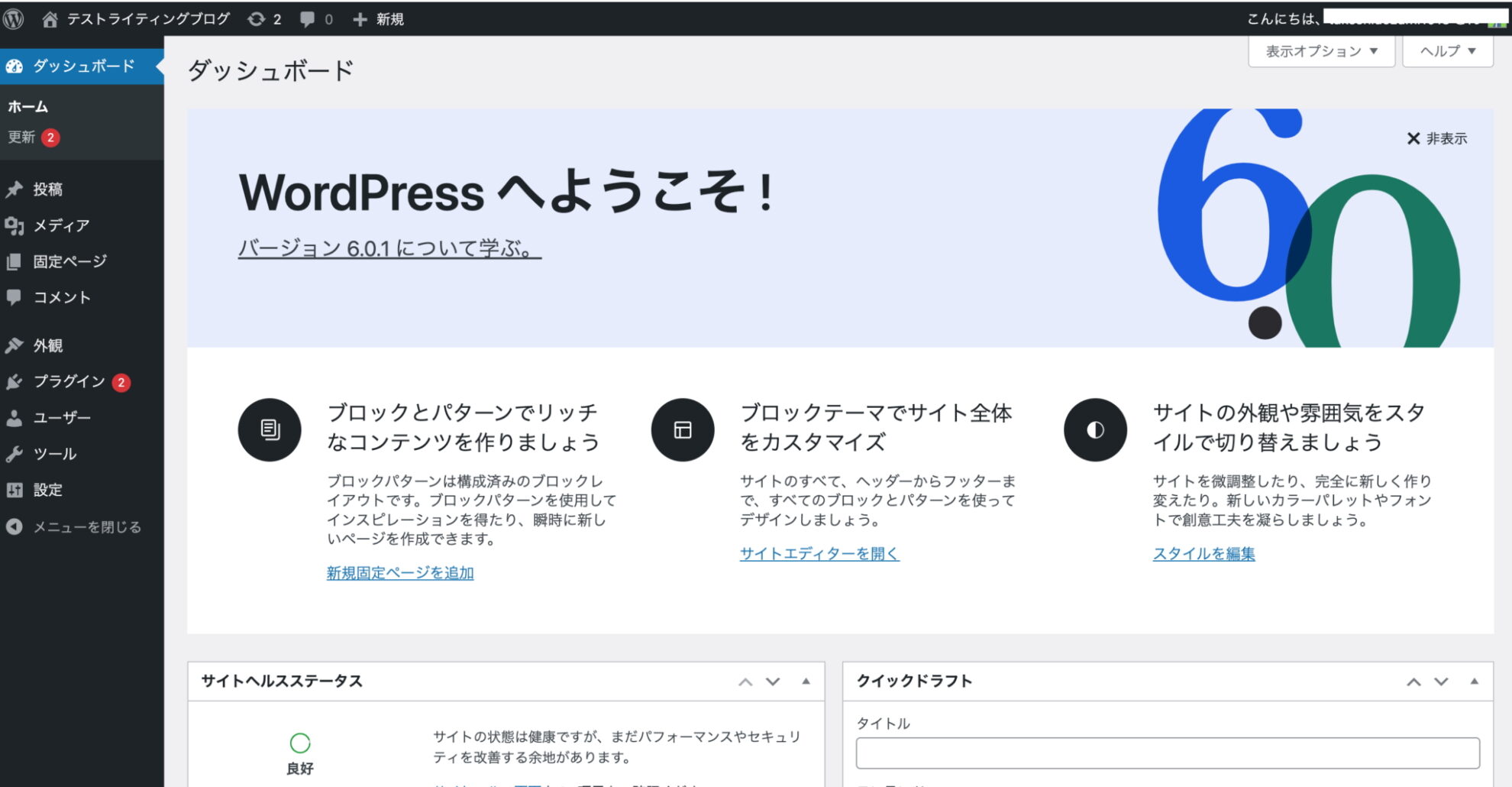Click the plus icon beside 新規

pyautogui.click(x=360, y=19)
